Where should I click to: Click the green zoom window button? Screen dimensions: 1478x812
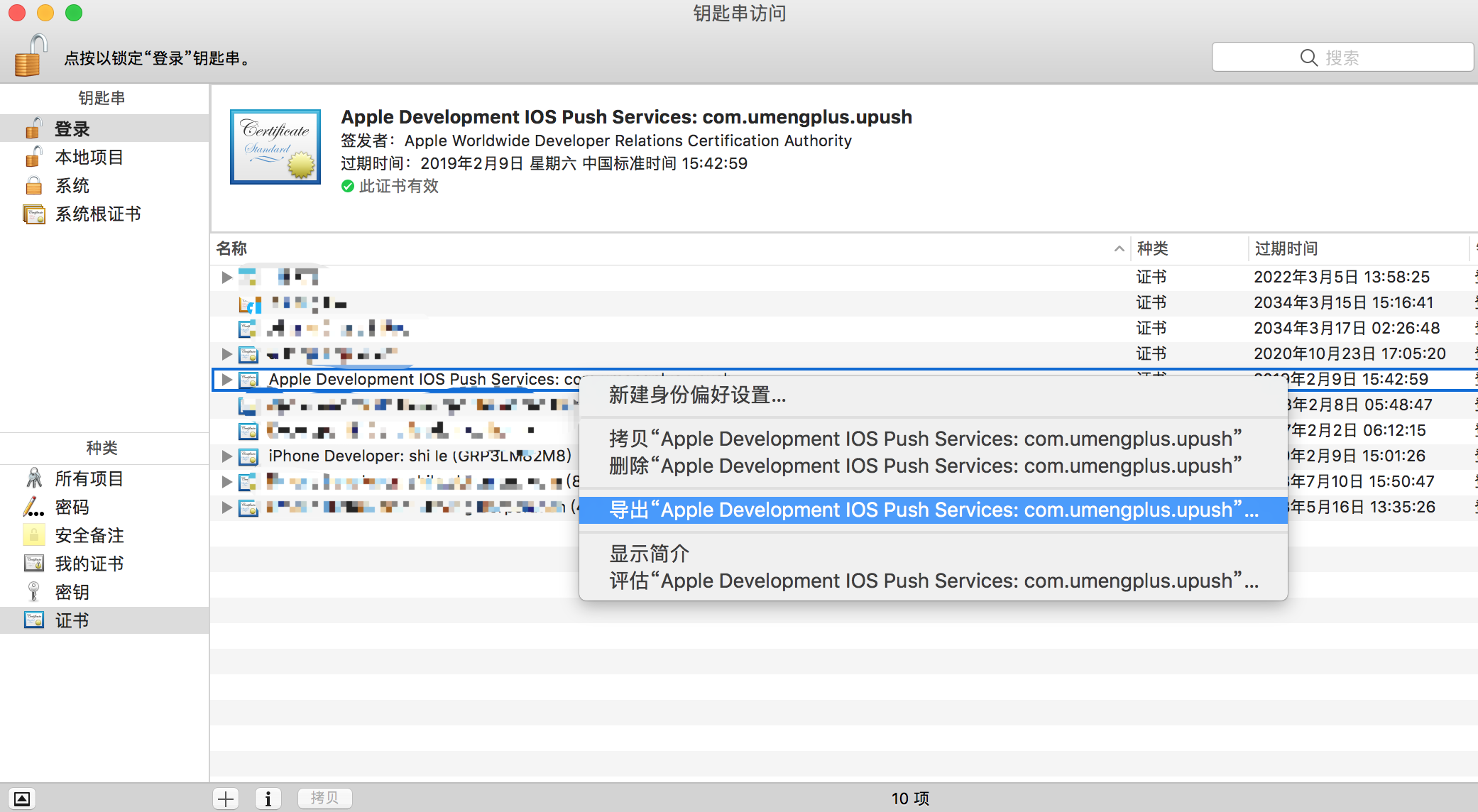(74, 13)
